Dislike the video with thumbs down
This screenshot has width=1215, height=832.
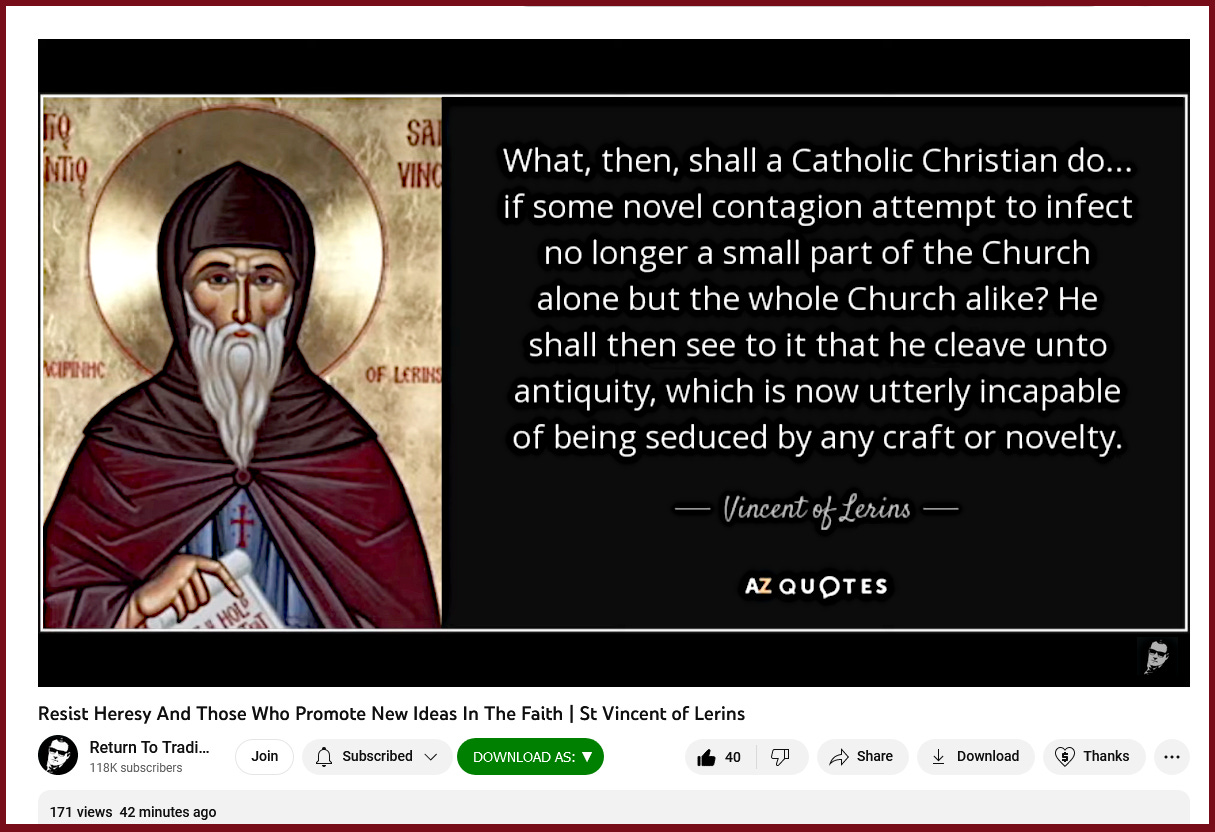pos(781,757)
